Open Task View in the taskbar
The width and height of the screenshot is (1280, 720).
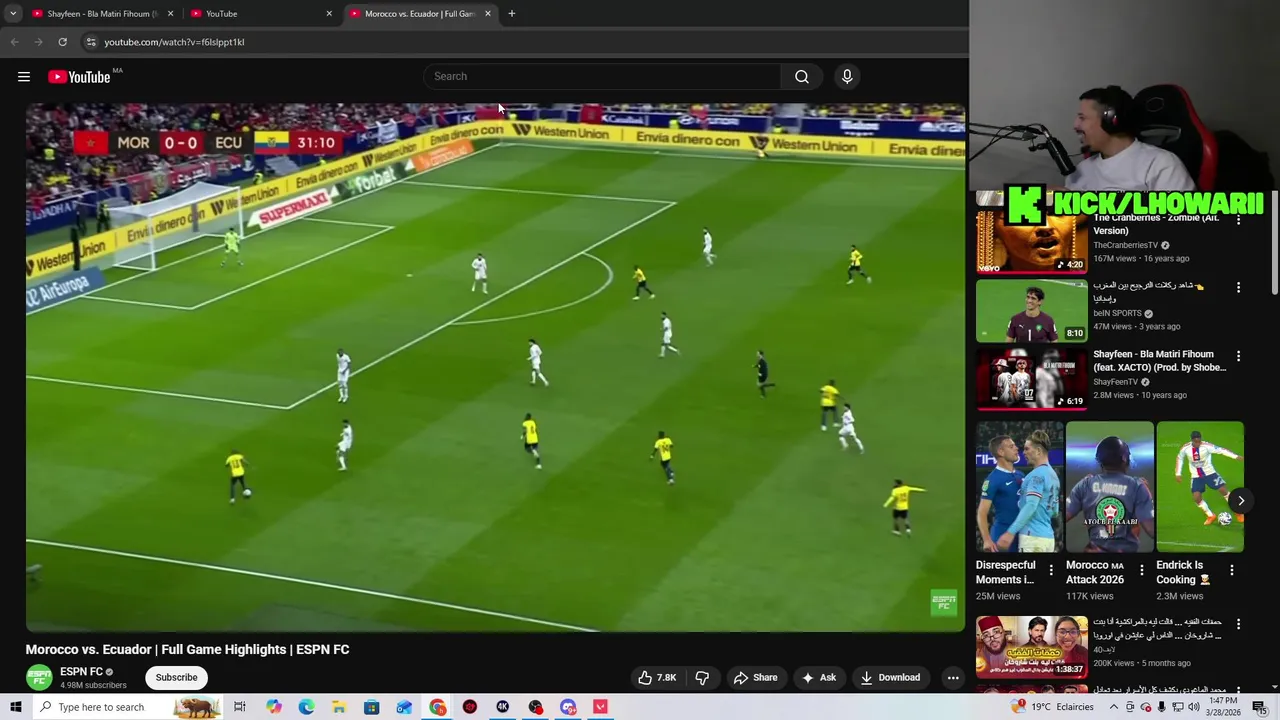tap(240, 707)
